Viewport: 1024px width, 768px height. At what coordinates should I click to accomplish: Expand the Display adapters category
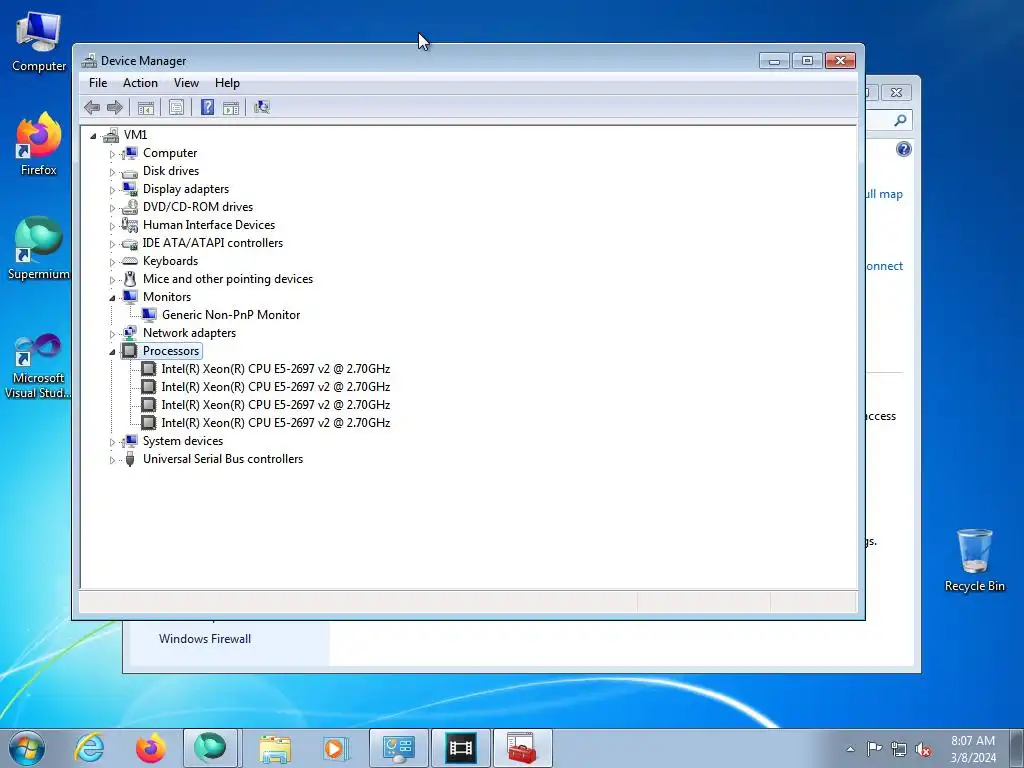pyautogui.click(x=112, y=190)
